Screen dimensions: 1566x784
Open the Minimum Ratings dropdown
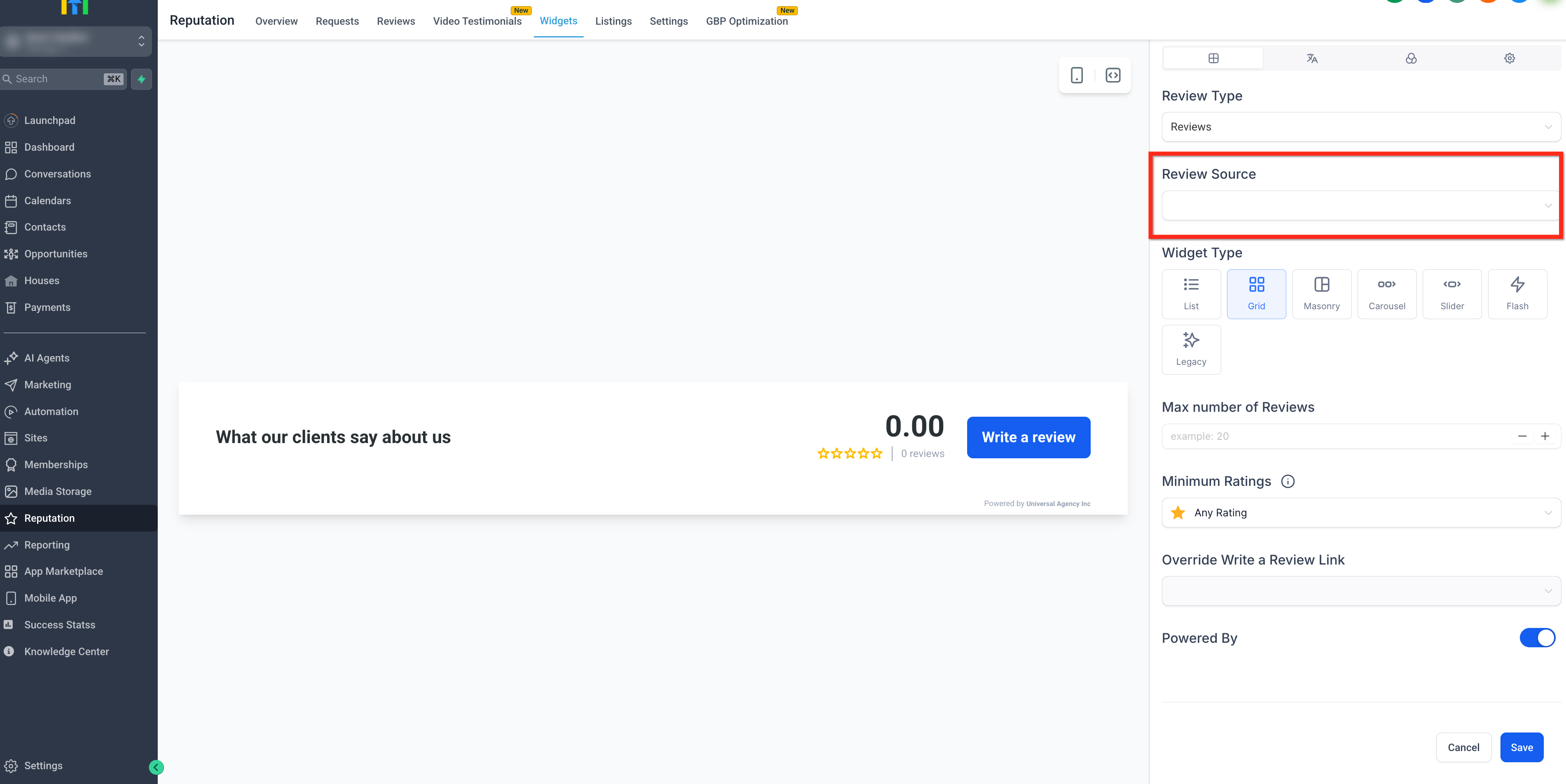(x=1360, y=513)
